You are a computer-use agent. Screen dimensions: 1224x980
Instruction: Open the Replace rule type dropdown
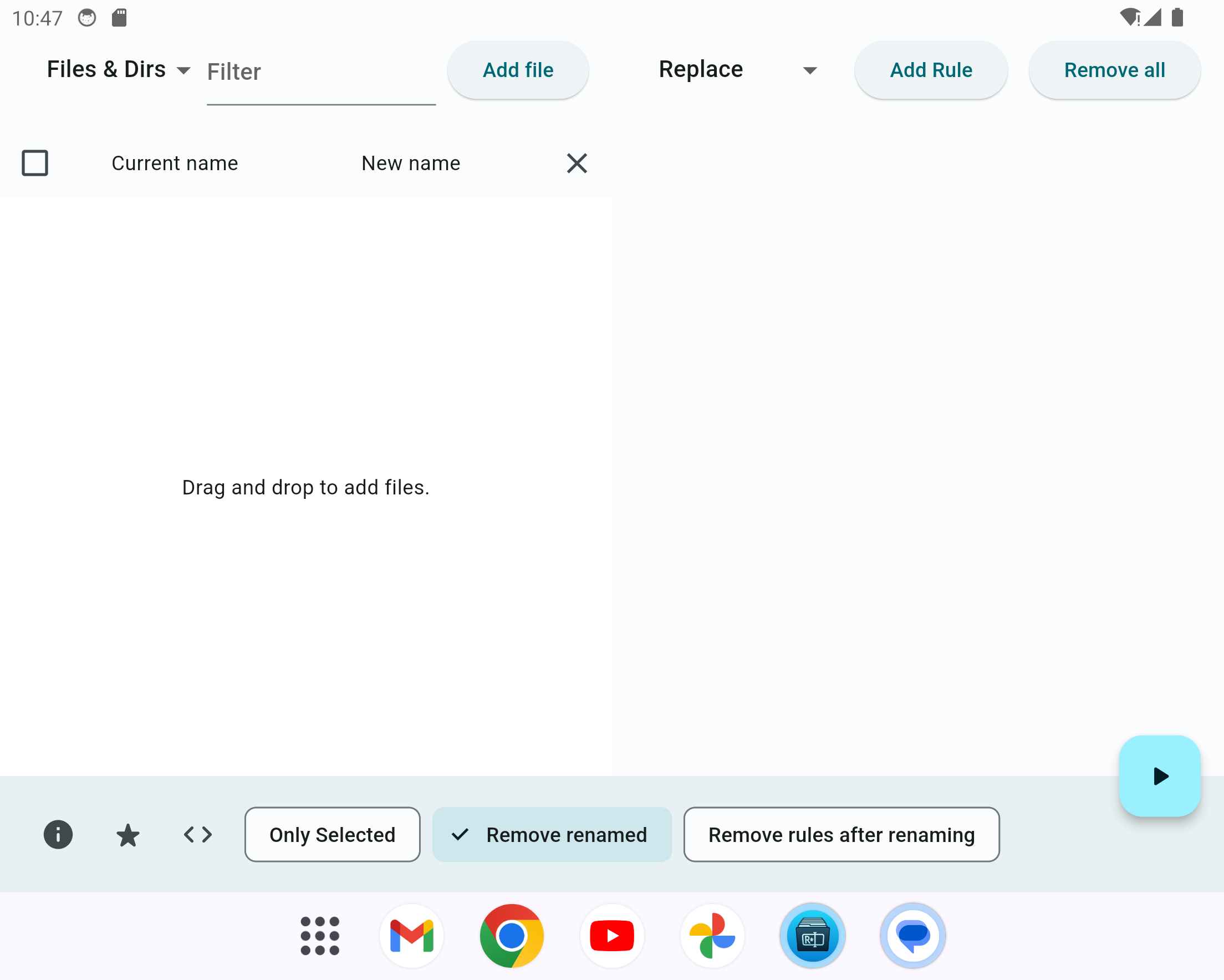point(737,70)
